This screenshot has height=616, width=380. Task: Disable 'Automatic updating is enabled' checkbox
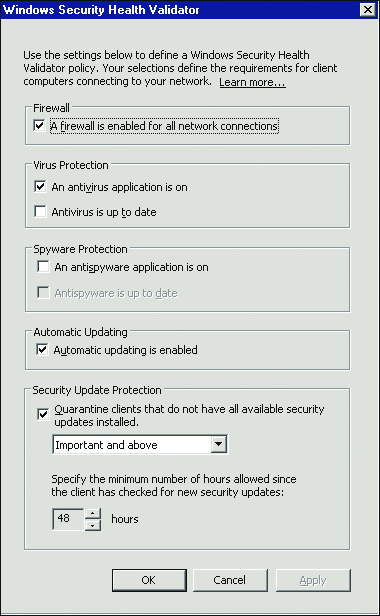click(42, 349)
